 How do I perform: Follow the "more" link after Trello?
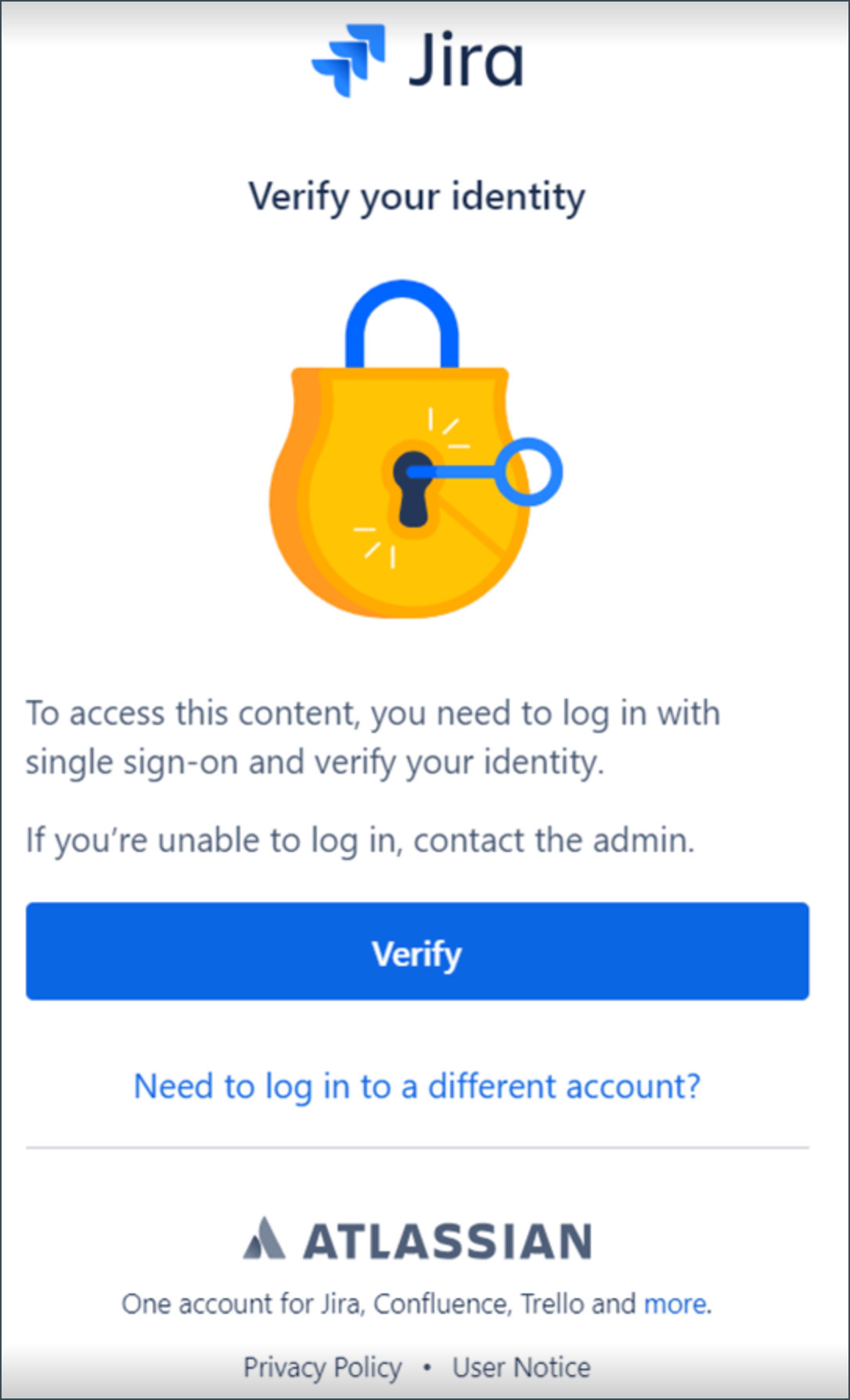click(675, 1304)
